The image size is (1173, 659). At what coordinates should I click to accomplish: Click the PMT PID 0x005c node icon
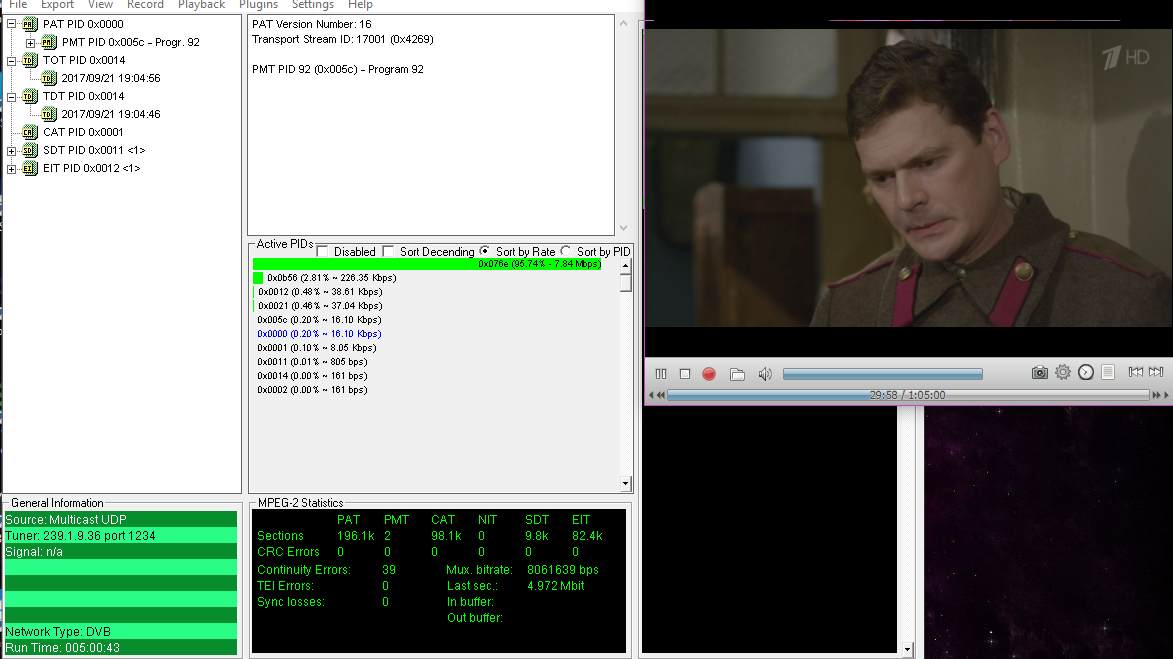click(49, 43)
